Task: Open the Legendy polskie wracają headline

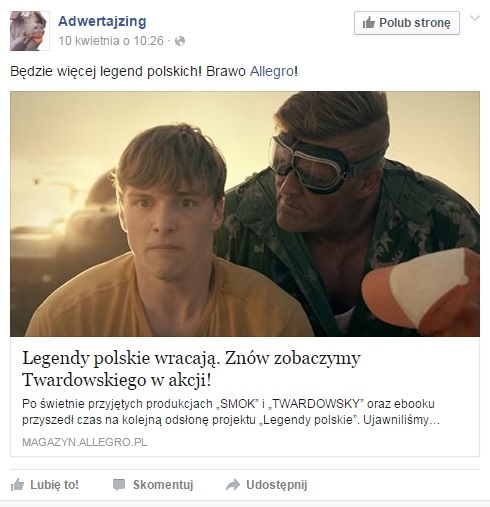Action: pyautogui.click(x=191, y=369)
